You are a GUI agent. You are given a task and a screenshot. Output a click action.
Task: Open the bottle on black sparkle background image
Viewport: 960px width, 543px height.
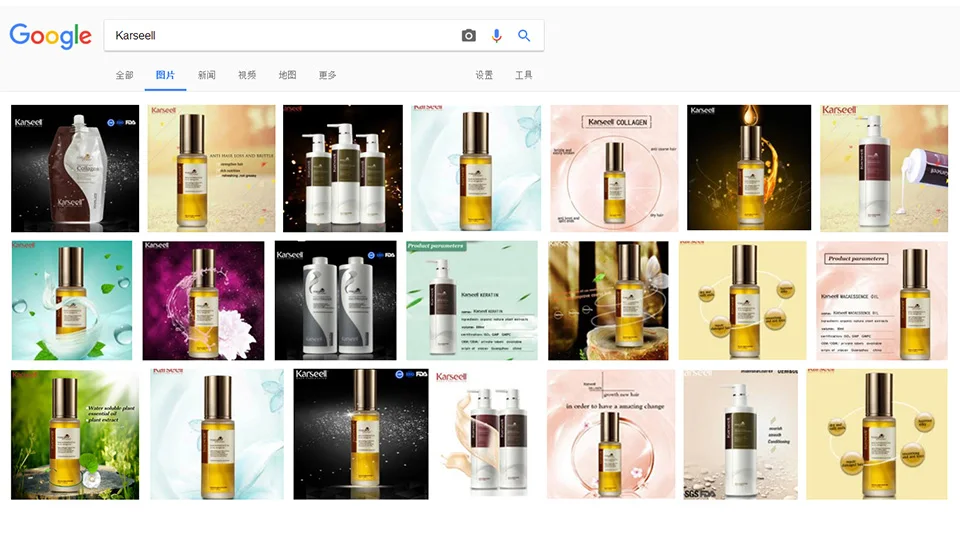point(361,434)
